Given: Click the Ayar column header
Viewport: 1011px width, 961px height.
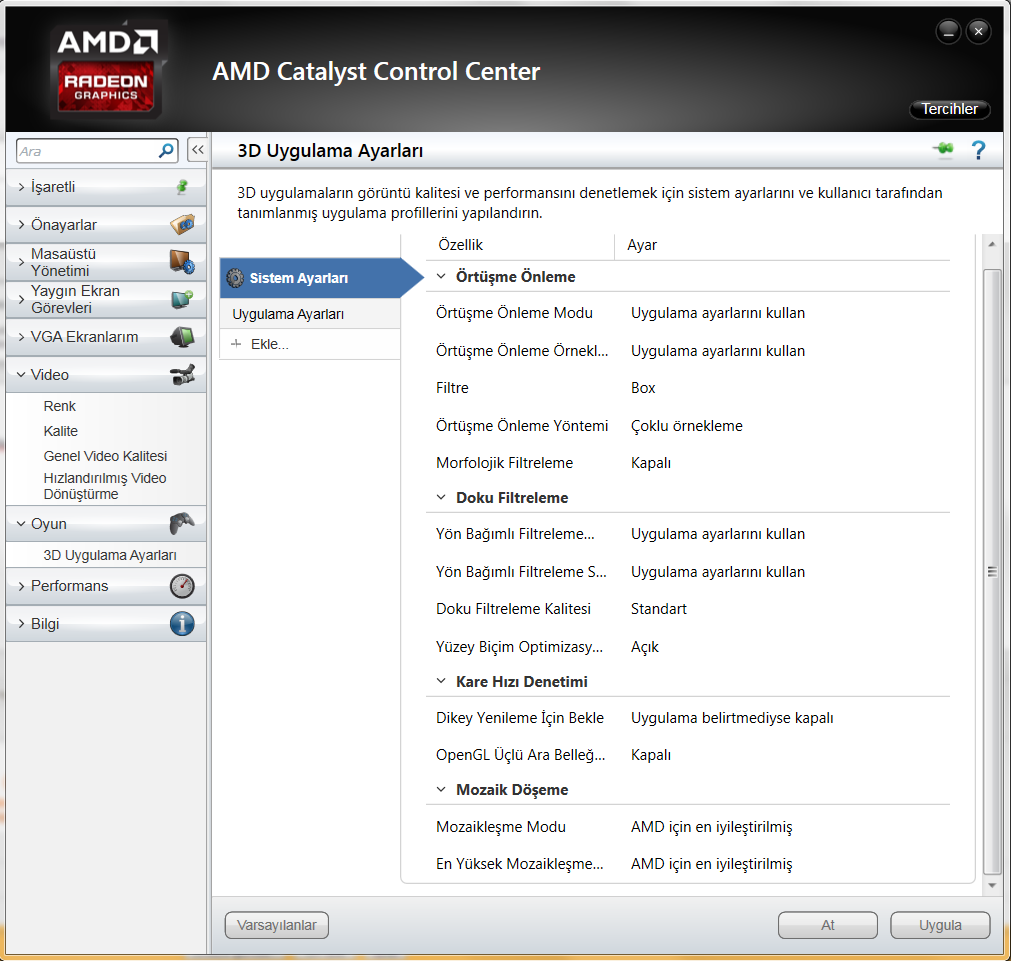Looking at the screenshot, I should [642, 245].
